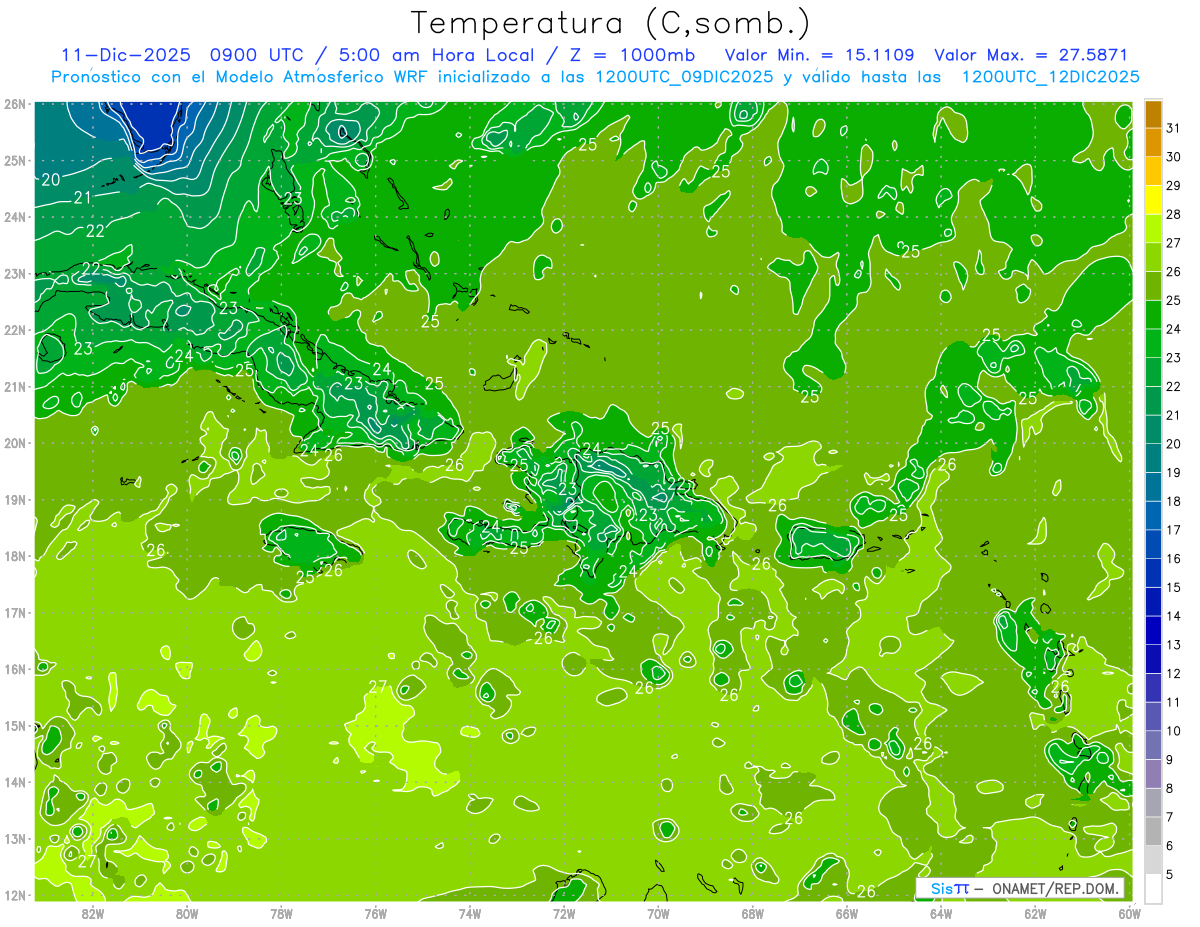
Task: Click the legend swatch between 26 and 27
Action: pyautogui.click(x=1153, y=258)
